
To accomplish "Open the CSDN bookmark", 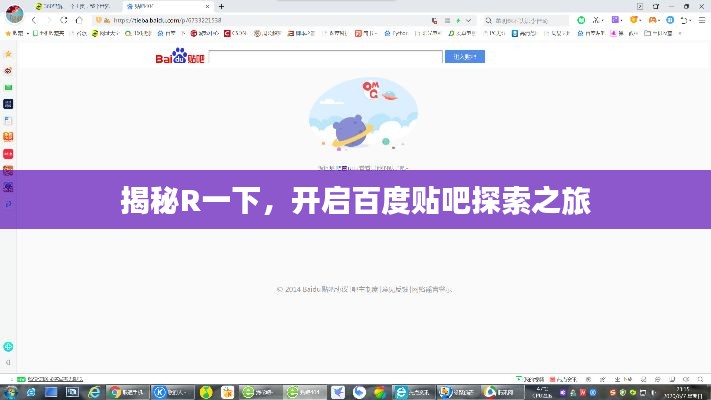I will pos(235,33).
